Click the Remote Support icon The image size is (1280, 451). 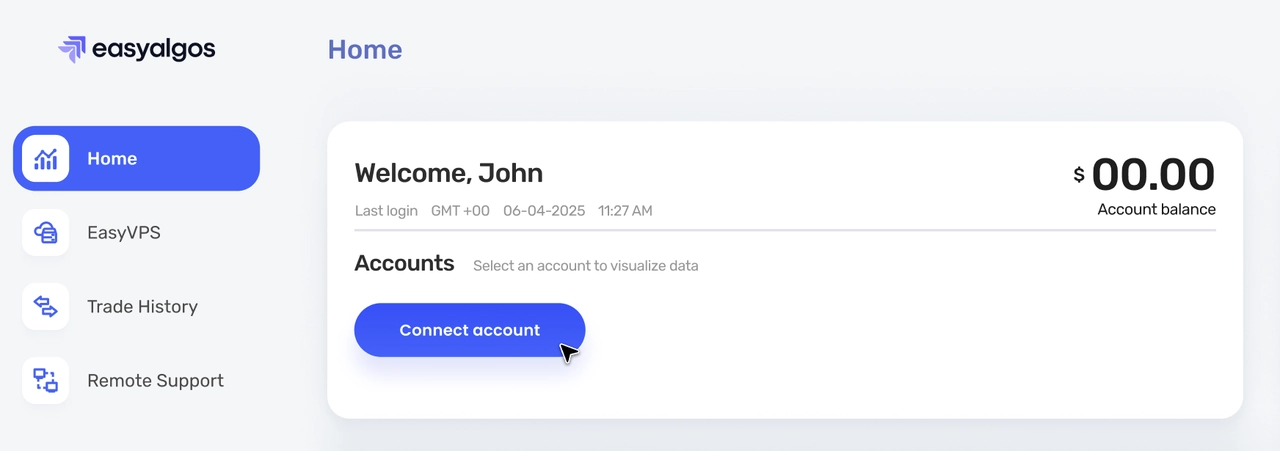tap(46, 381)
